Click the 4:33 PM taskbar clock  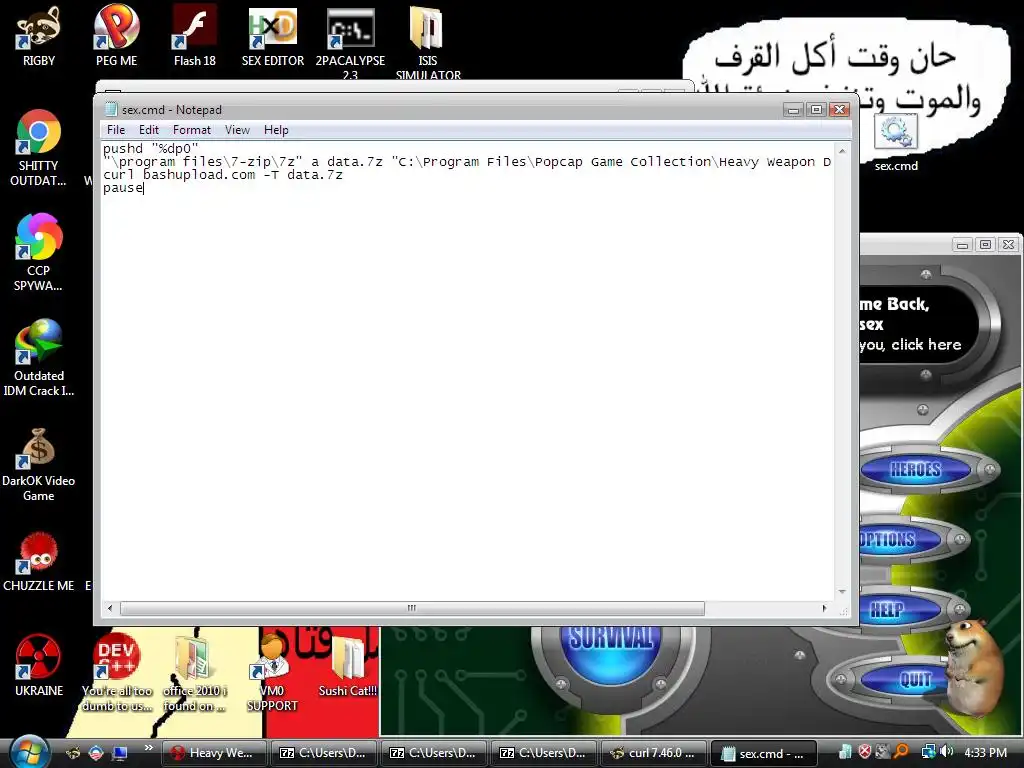coord(985,752)
